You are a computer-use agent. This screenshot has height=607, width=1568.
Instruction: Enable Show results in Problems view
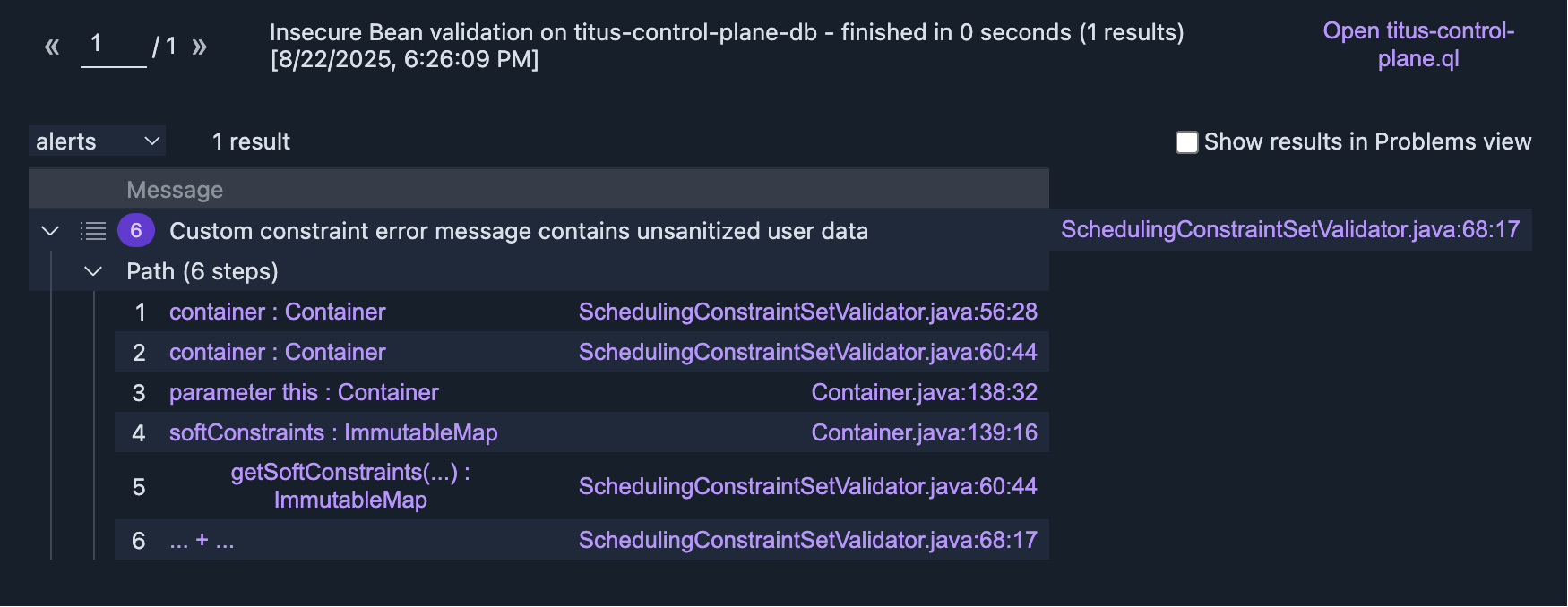[x=1187, y=142]
